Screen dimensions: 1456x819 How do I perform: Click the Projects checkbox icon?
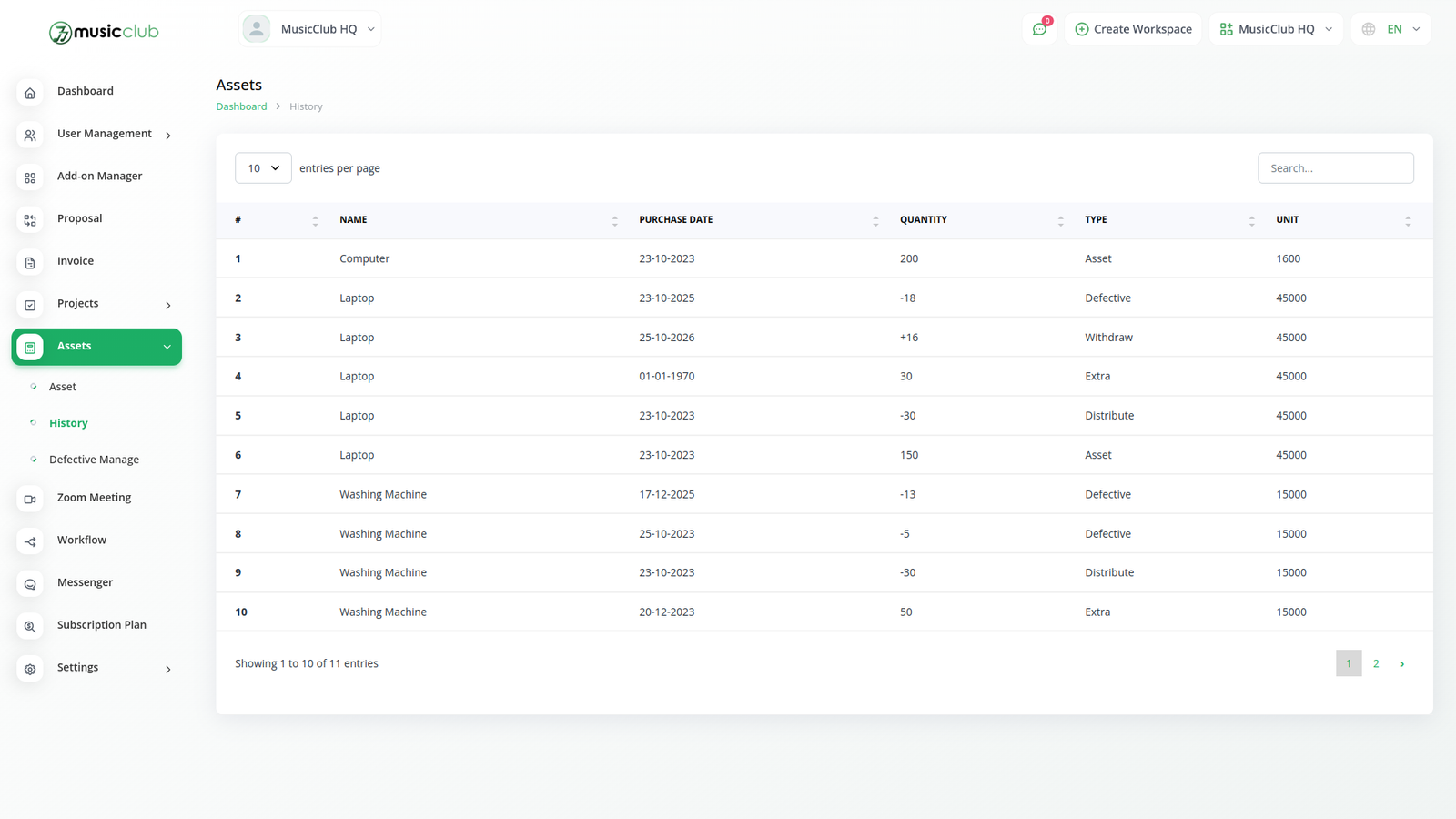30,305
